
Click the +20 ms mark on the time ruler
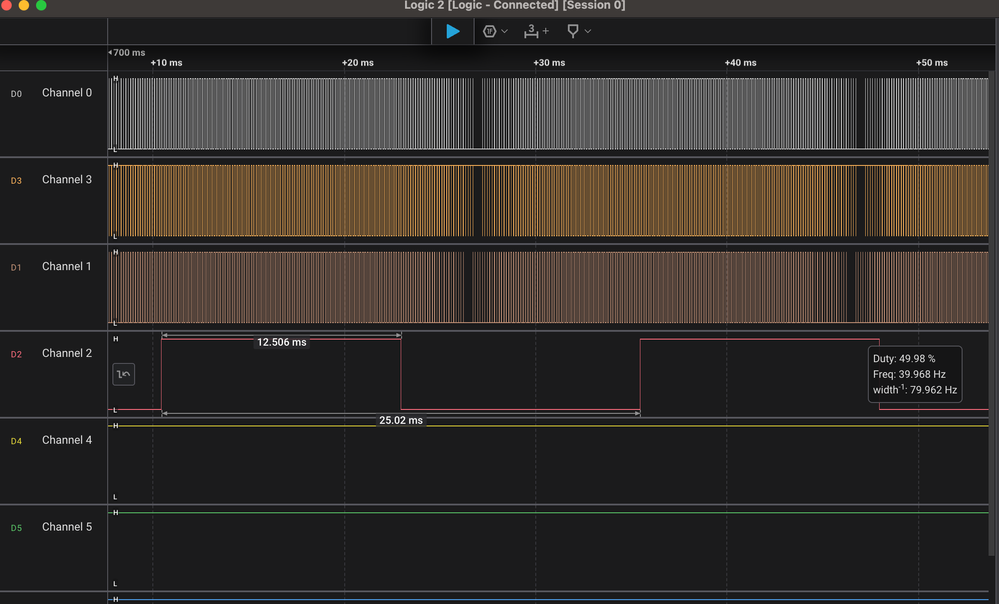point(357,62)
